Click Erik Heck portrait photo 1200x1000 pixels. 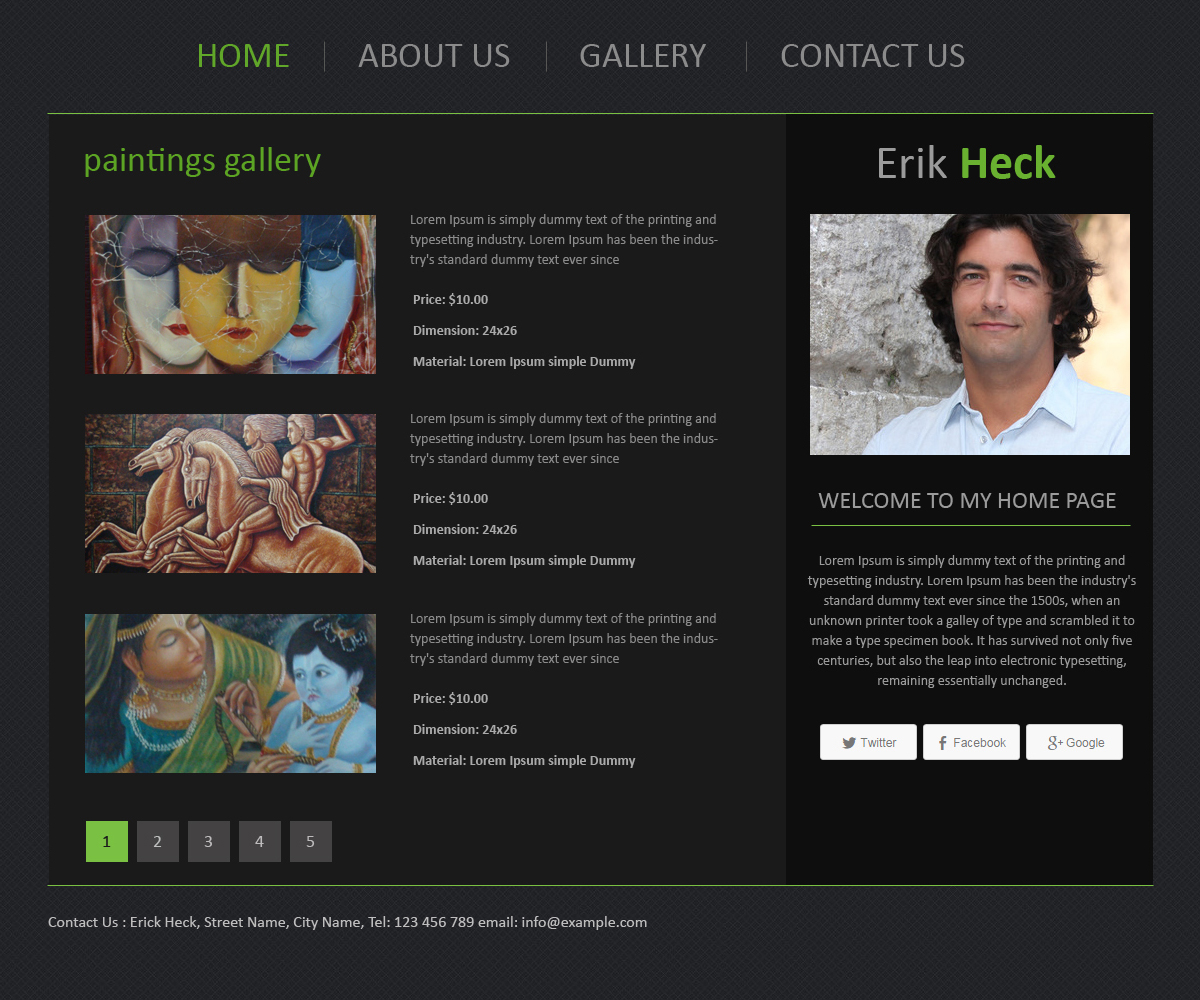coord(970,334)
